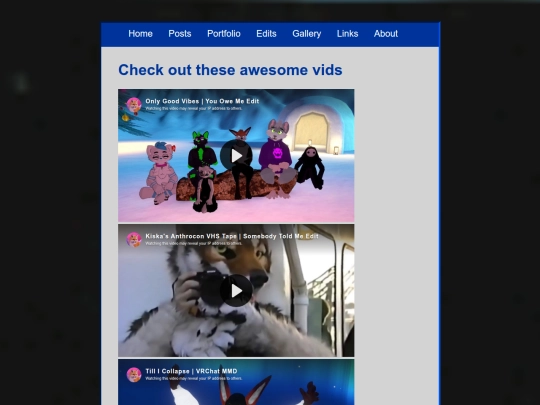Open the Portfolio menu item

tap(224, 34)
